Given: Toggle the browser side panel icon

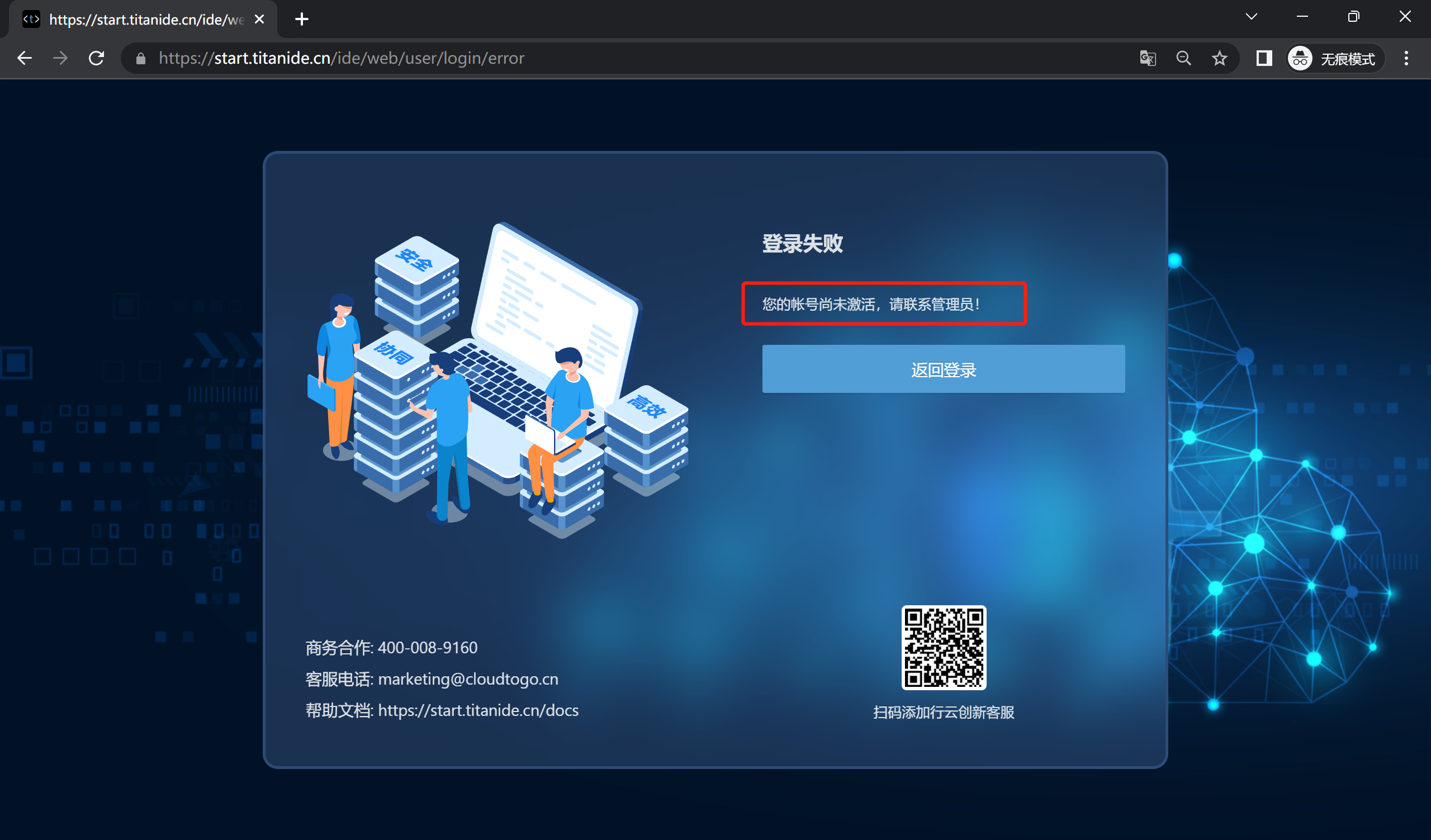Looking at the screenshot, I should pyautogui.click(x=1263, y=58).
